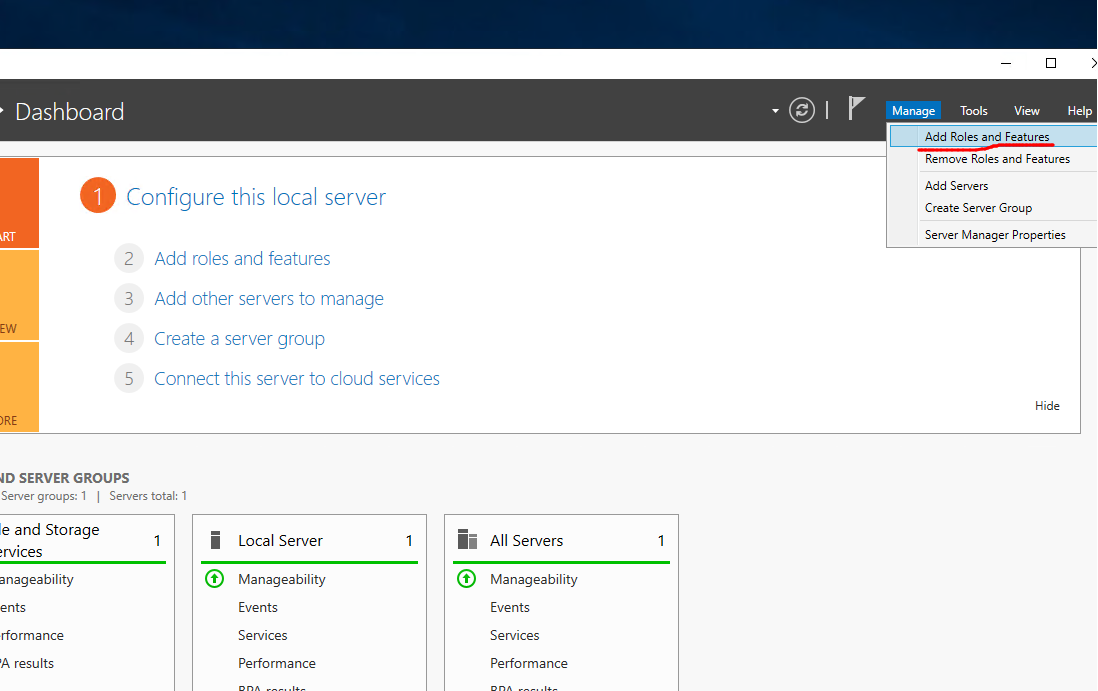Choose Add Servers from Manage menu
The width and height of the screenshot is (1098, 691).
click(x=956, y=186)
